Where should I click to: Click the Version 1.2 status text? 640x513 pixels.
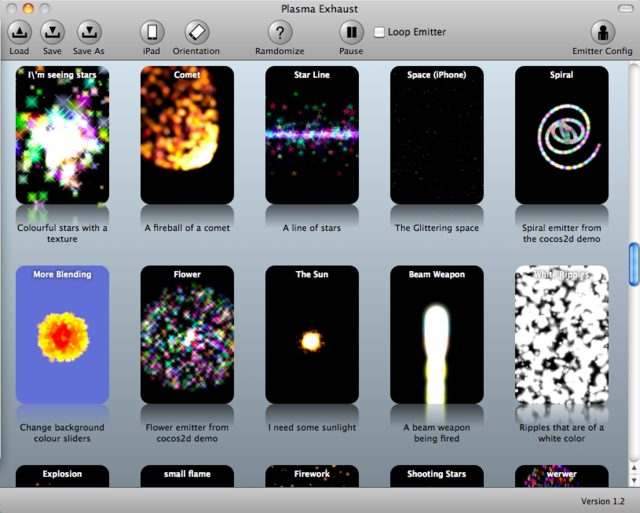click(x=603, y=501)
